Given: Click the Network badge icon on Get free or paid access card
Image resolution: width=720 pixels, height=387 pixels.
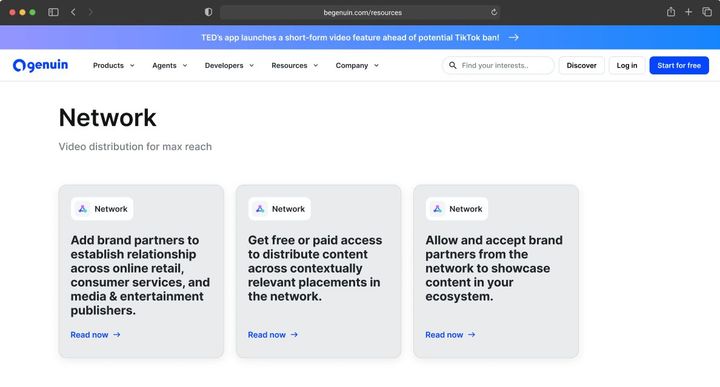Looking at the screenshot, I should 260,209.
